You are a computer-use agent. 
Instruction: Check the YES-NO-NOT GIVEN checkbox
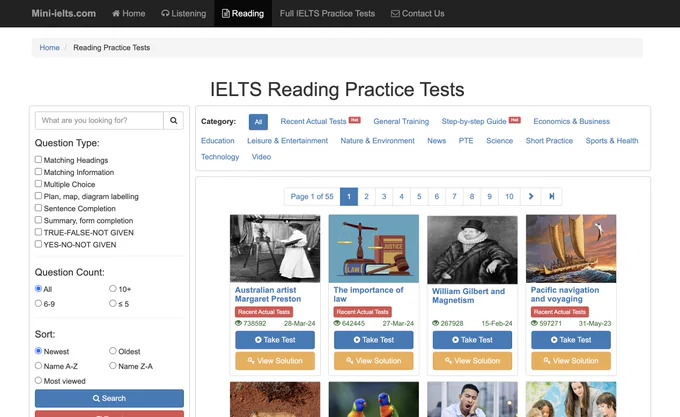pos(38,244)
